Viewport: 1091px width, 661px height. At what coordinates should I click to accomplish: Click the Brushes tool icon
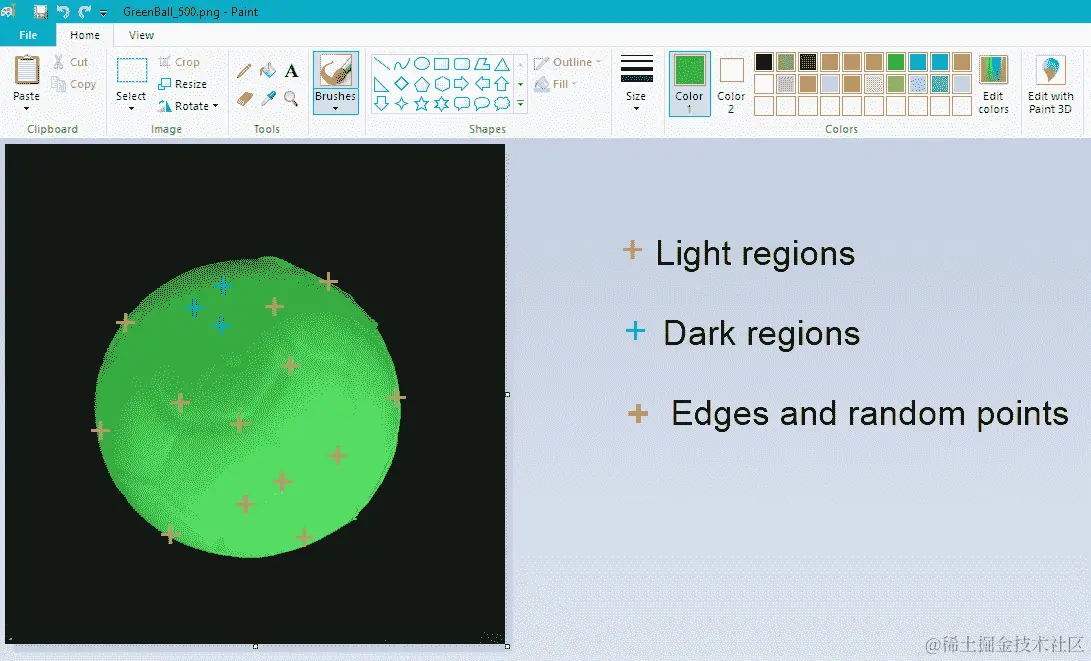(335, 70)
